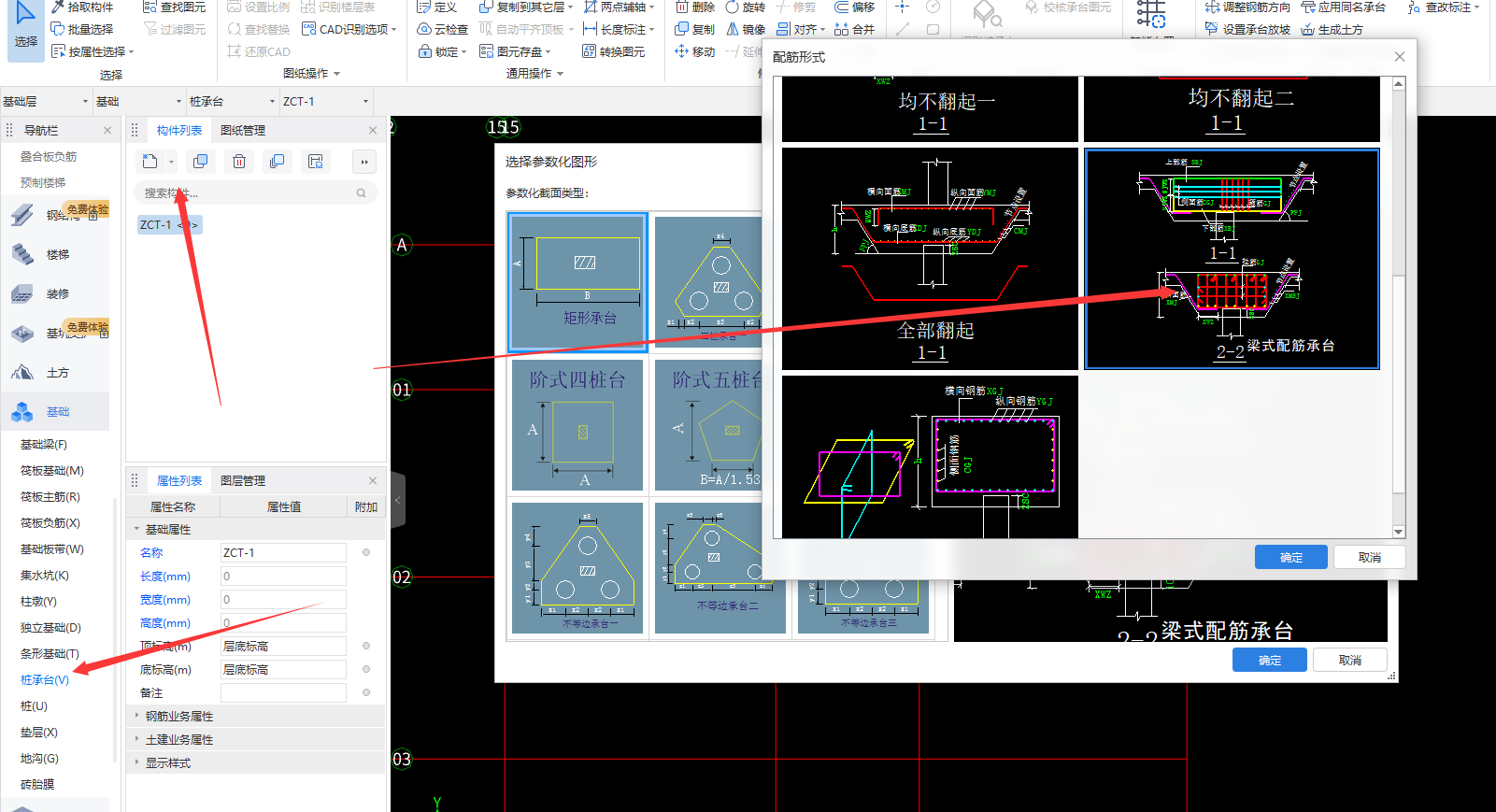This screenshot has height=812, width=1496.
Task: Click the 搜索构件 search field
Action: click(255, 193)
